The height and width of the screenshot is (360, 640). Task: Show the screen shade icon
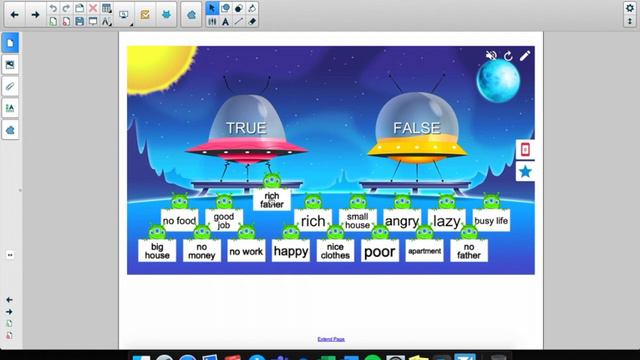coord(93,22)
